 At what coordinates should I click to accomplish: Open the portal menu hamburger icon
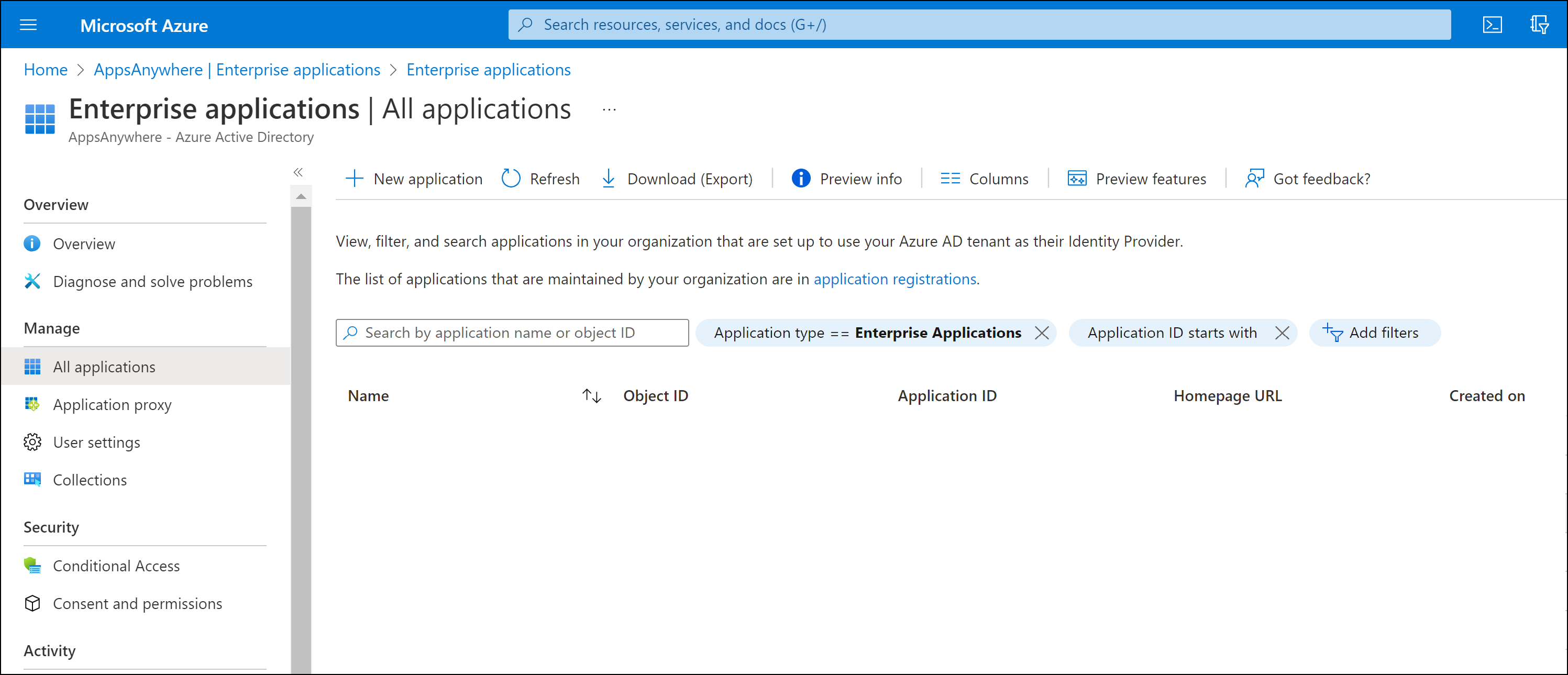28,25
